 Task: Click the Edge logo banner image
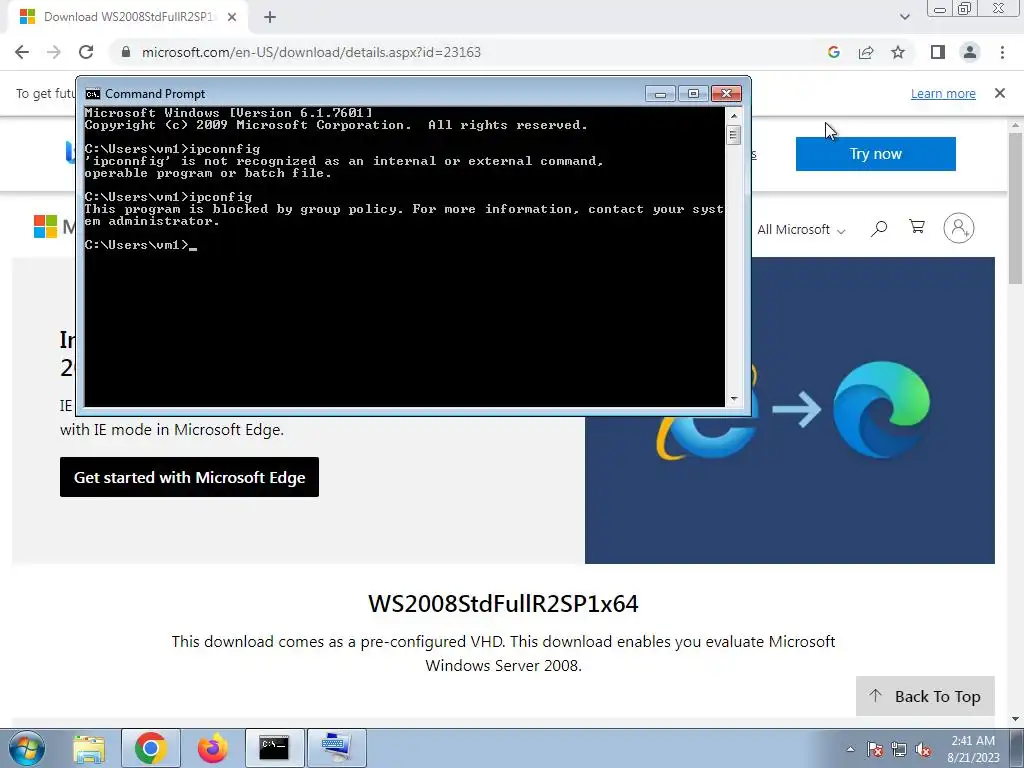[882, 409]
